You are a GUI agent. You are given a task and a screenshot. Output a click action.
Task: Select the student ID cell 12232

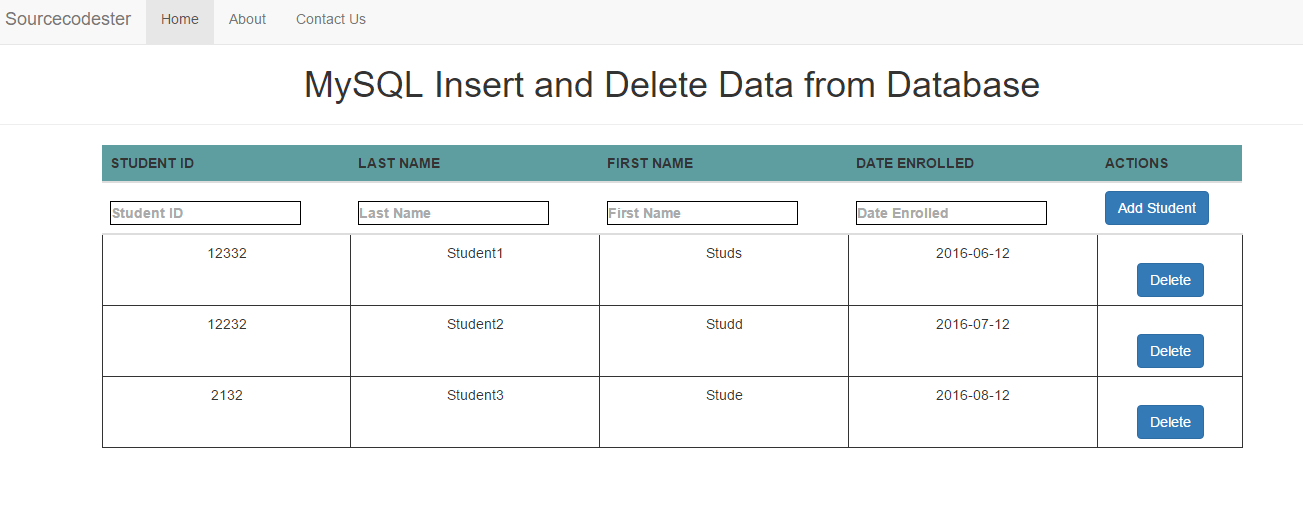227,341
